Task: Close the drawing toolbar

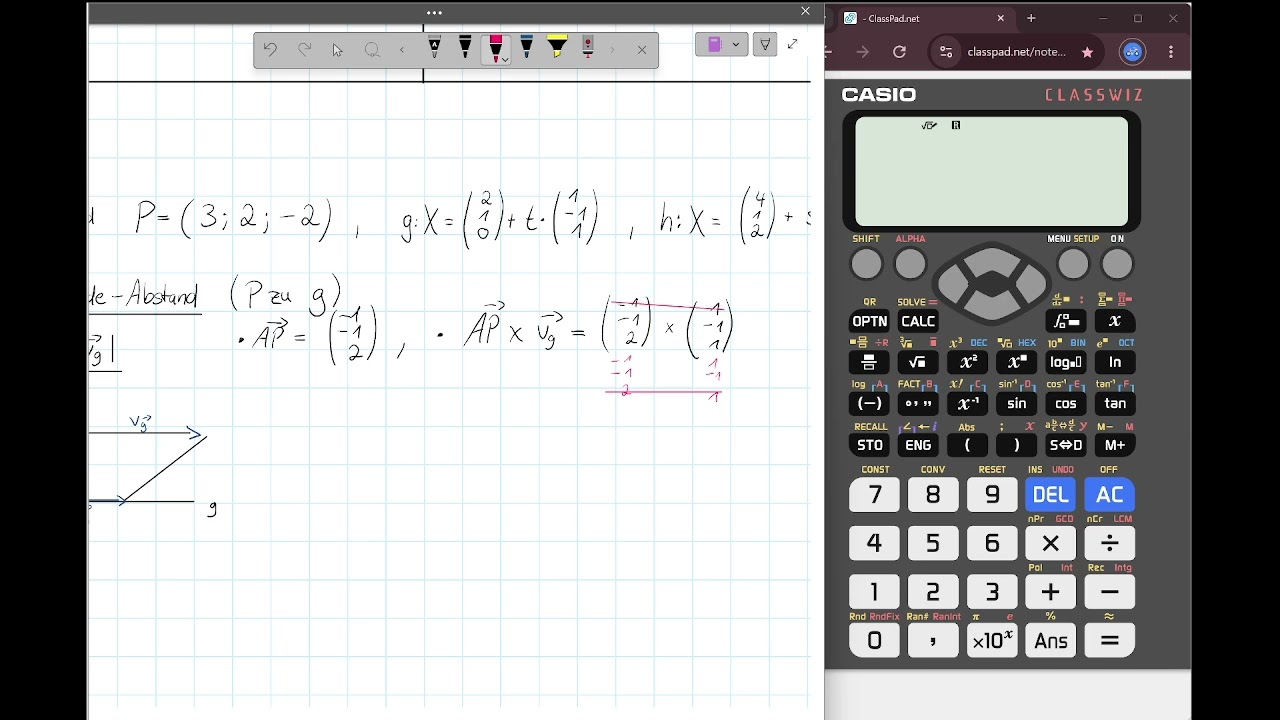Action: coord(642,49)
